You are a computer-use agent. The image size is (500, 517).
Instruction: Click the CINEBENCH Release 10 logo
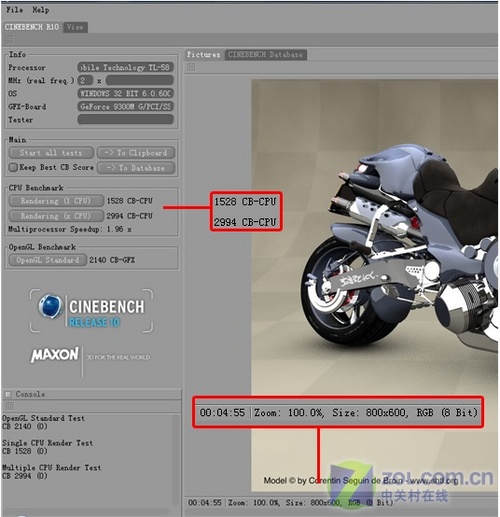(x=92, y=311)
